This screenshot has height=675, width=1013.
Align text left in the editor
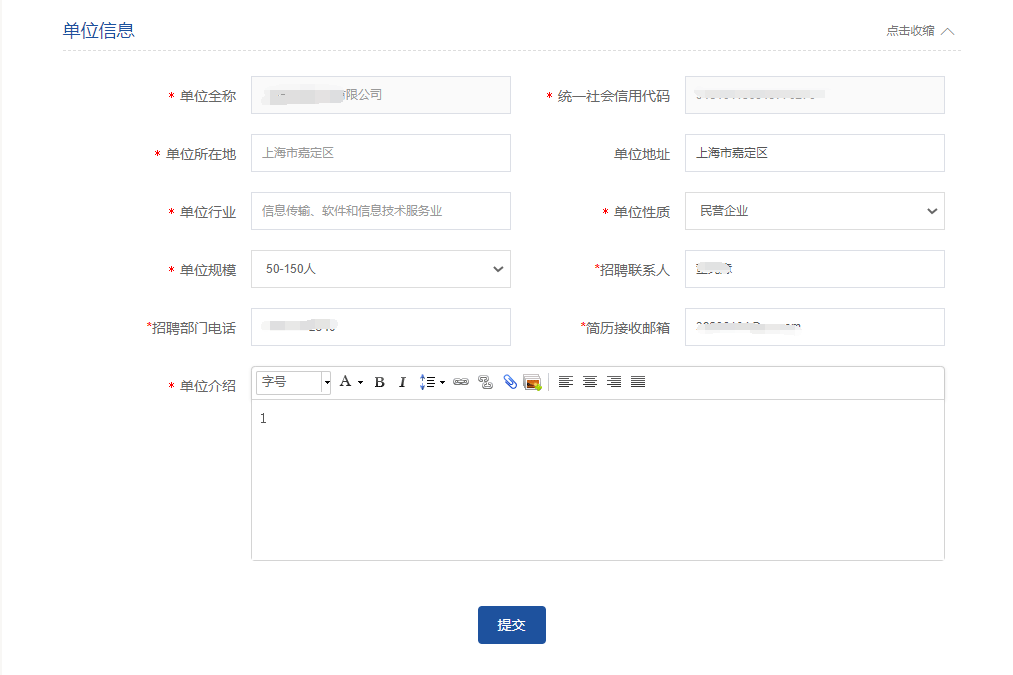pyautogui.click(x=566, y=382)
